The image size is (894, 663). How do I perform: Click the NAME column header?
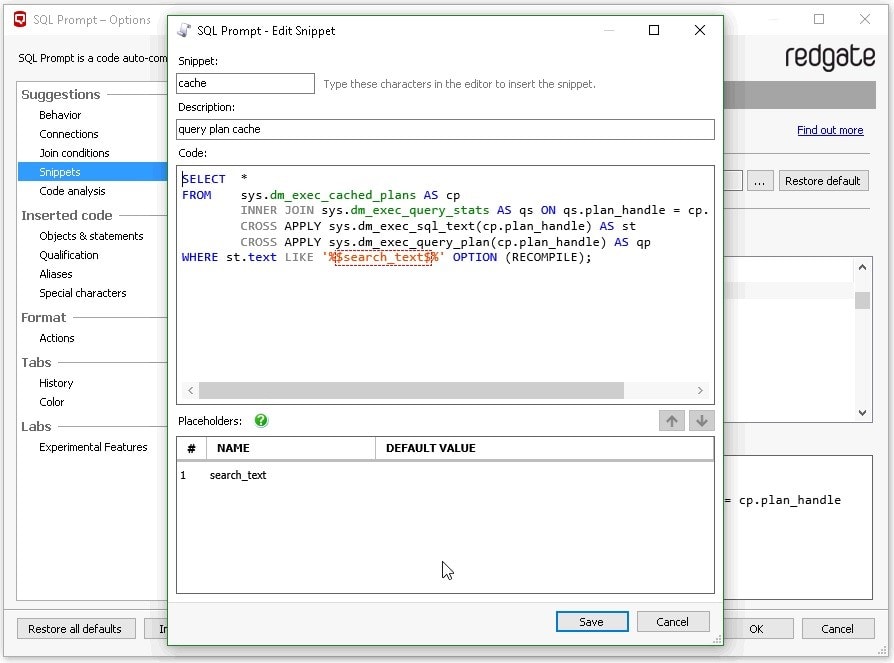click(x=291, y=448)
